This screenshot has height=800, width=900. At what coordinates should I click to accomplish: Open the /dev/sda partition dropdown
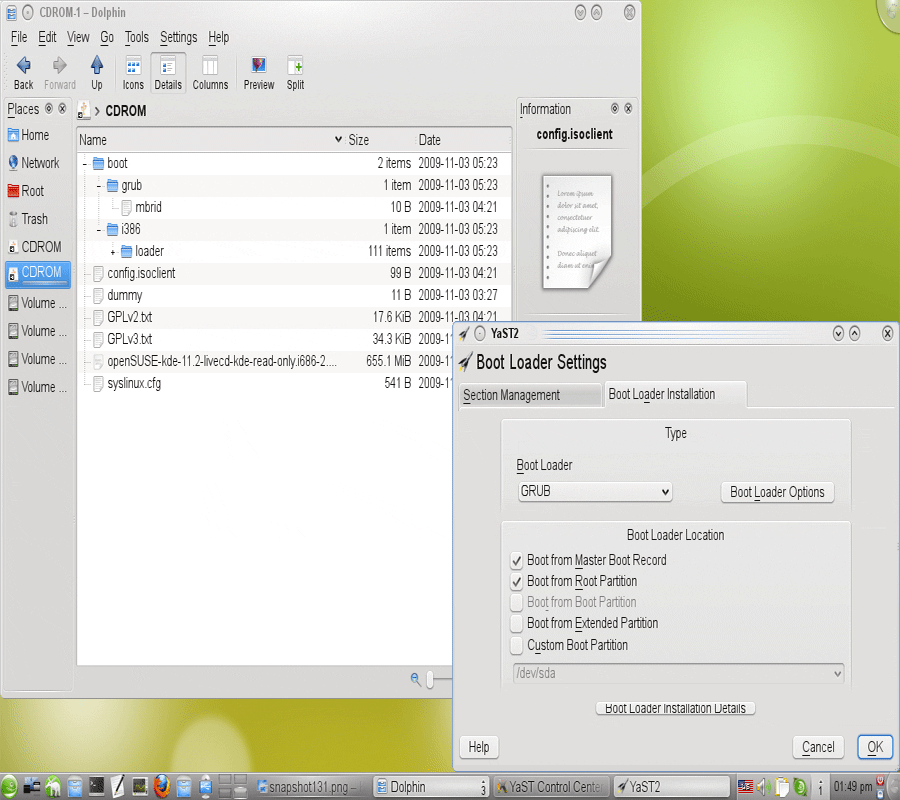(x=678, y=673)
